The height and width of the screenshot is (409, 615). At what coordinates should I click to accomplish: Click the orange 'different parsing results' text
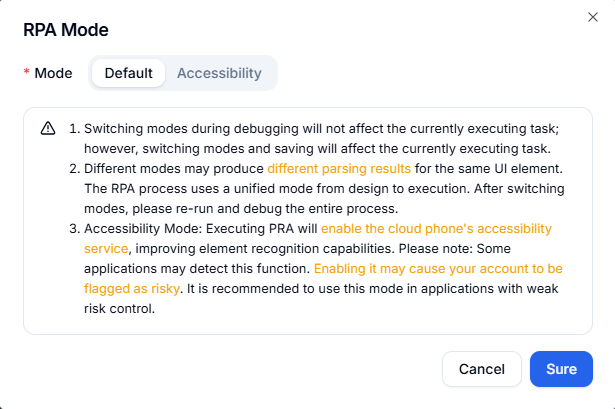click(x=338, y=169)
